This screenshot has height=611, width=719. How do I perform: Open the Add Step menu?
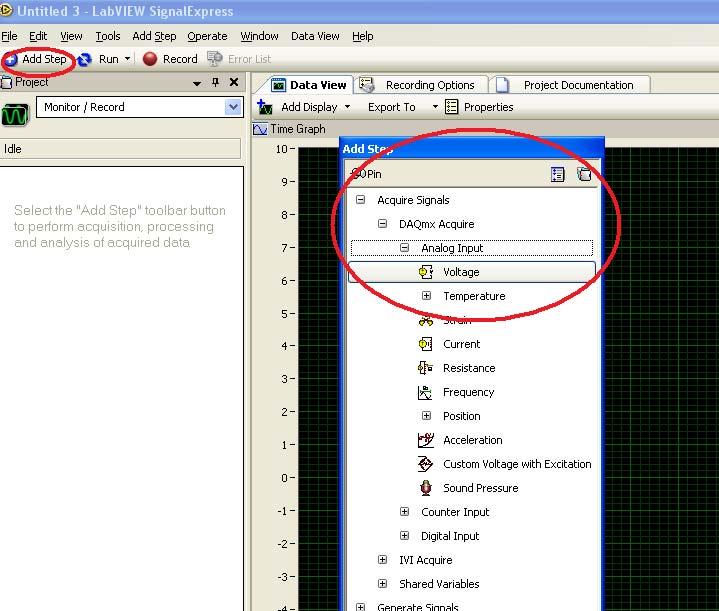[x=154, y=36]
